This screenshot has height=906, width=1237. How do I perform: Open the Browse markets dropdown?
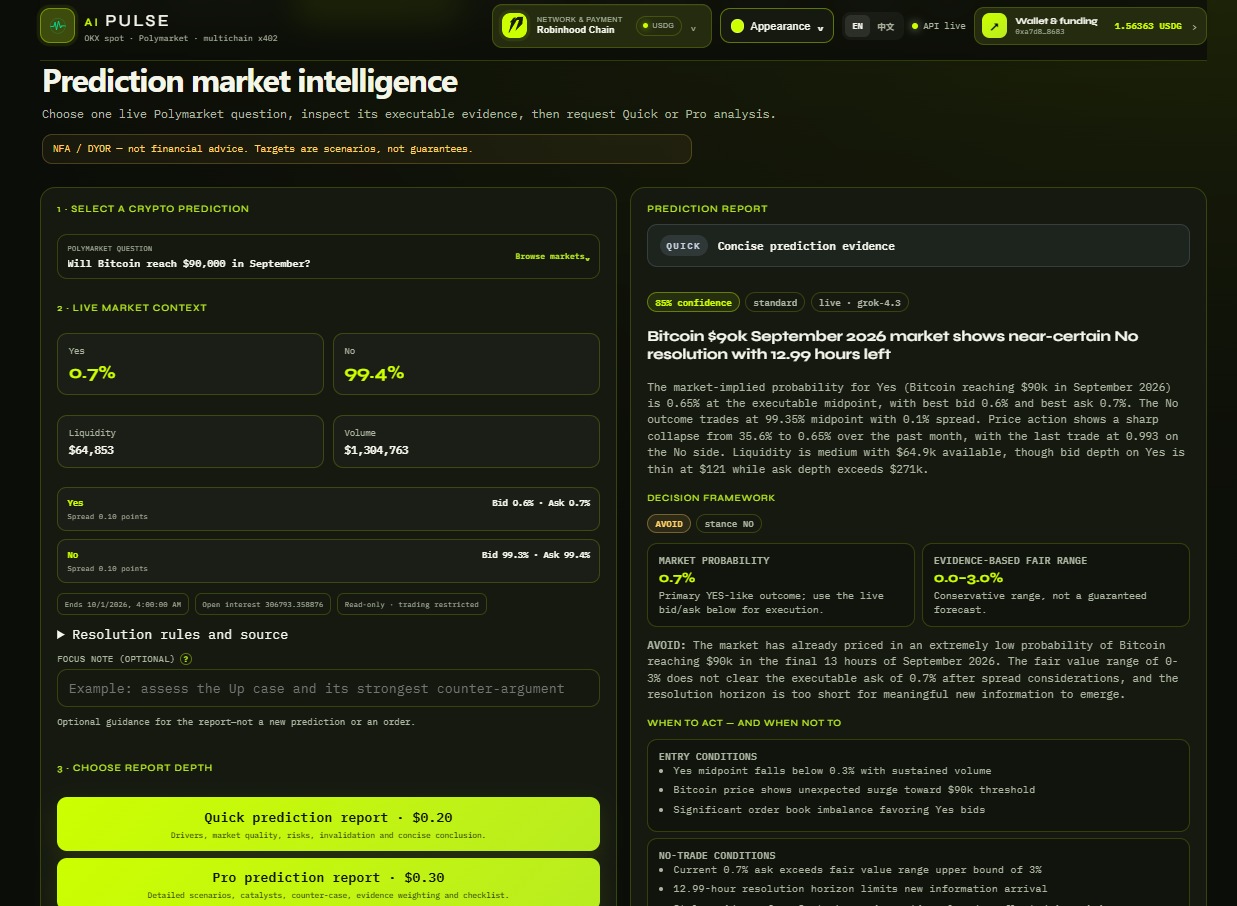552,257
